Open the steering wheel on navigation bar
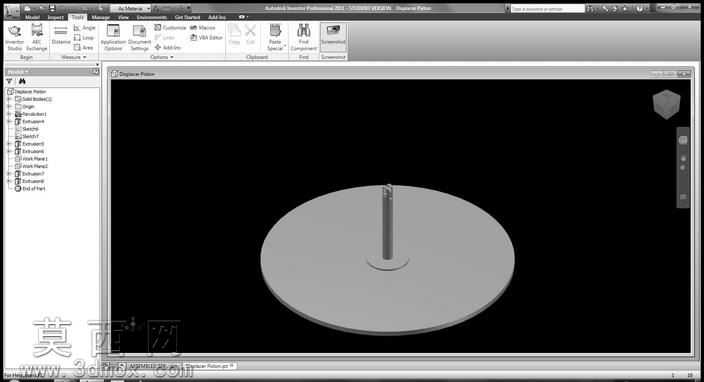 (683, 140)
